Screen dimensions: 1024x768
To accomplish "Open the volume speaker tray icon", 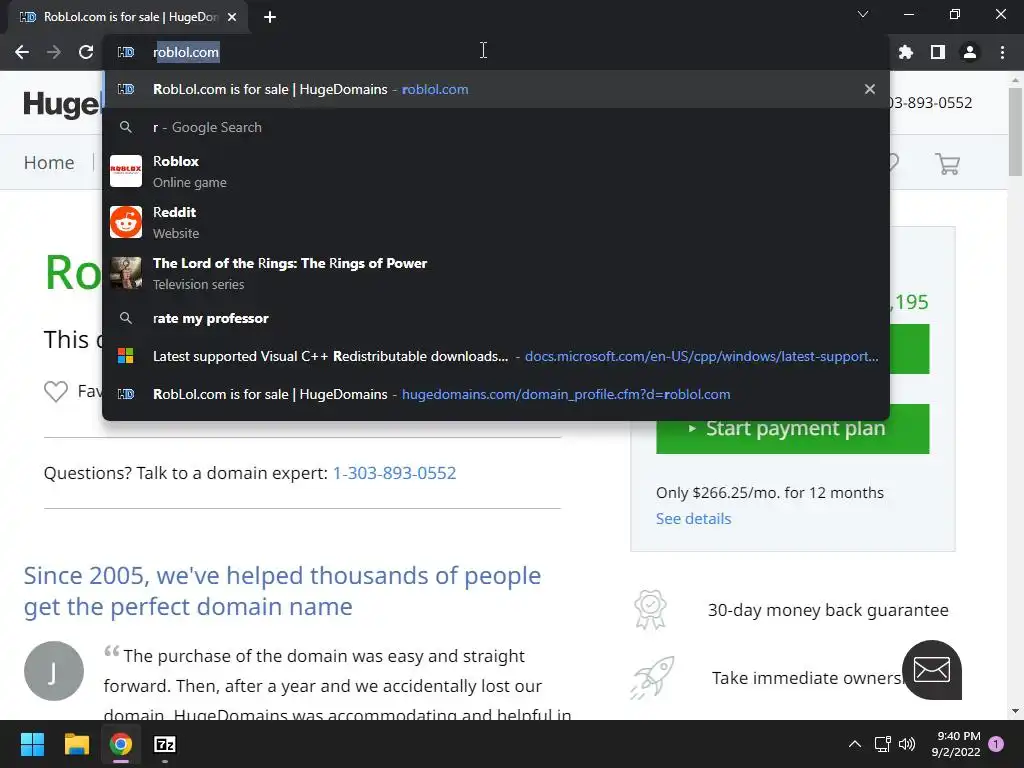I will (x=907, y=744).
